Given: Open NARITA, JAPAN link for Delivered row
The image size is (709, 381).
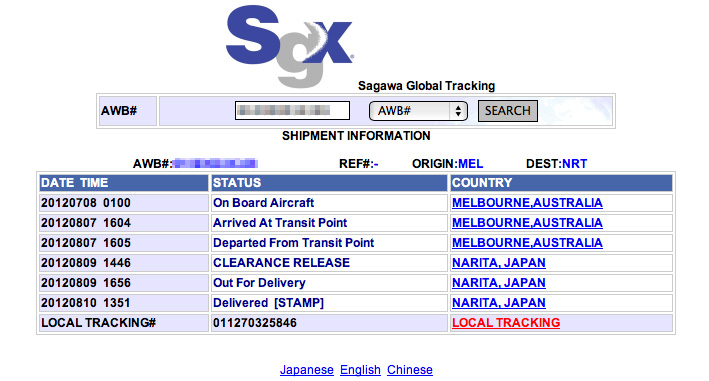Looking at the screenshot, I should tap(499, 302).
